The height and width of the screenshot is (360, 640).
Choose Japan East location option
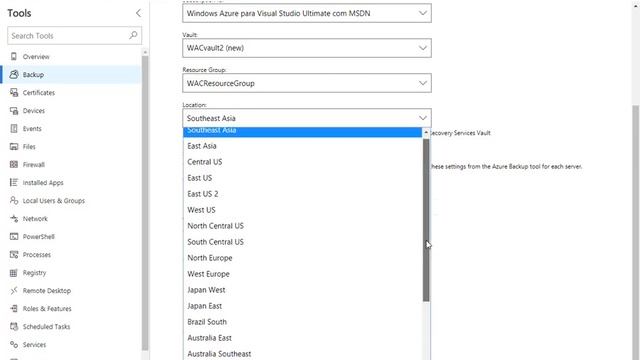click(302, 306)
